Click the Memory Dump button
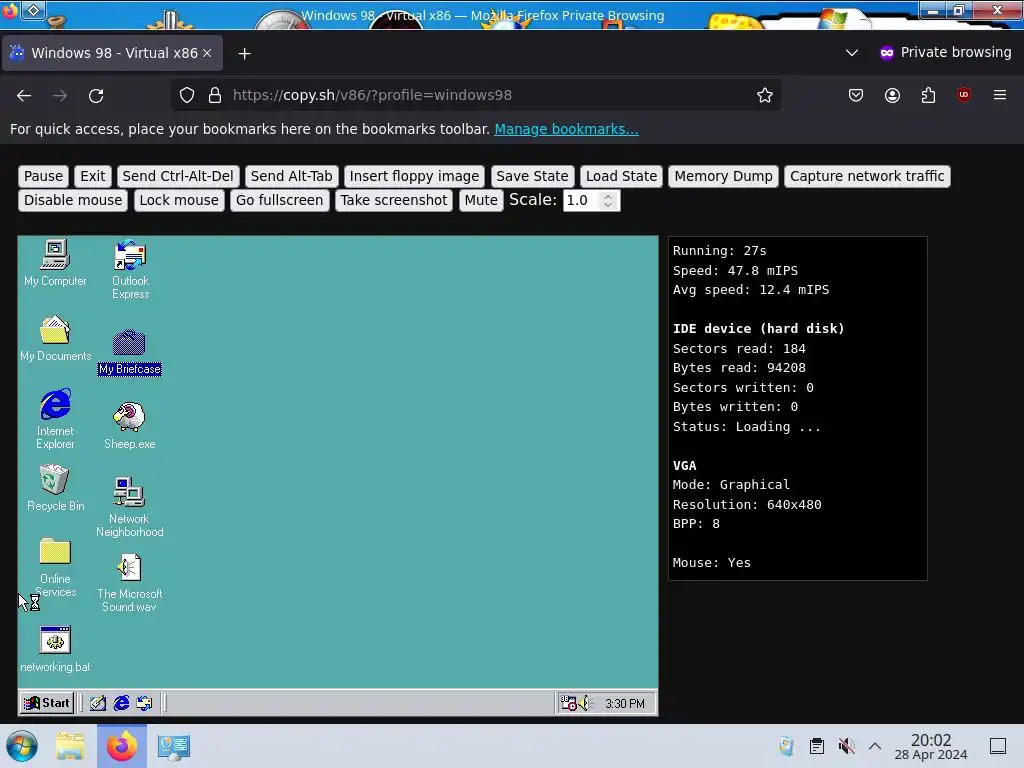Screen dimensions: 1024x768 click(x=724, y=176)
